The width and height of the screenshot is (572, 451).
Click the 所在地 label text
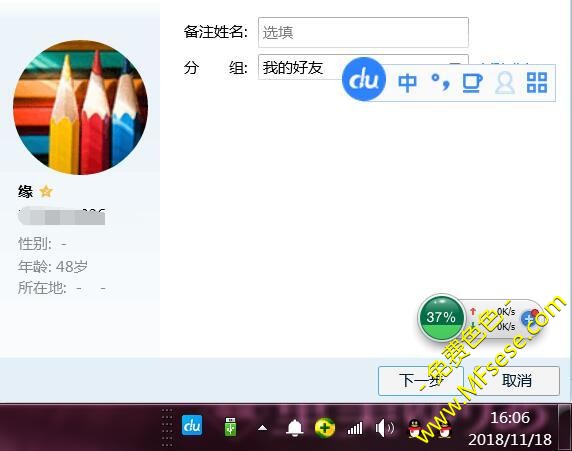tap(42, 288)
